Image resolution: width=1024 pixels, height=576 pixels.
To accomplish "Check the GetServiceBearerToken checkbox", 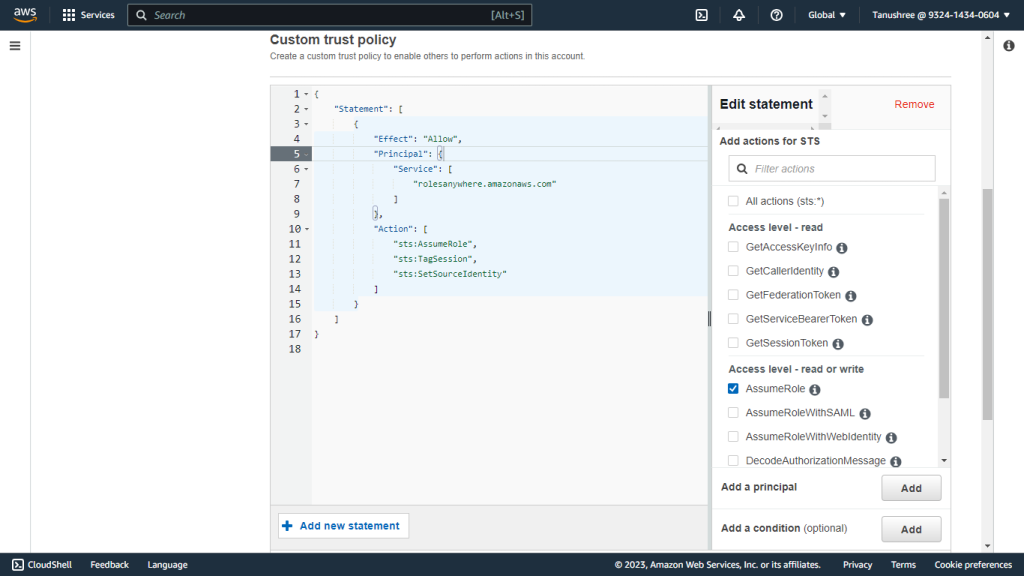I will [733, 319].
